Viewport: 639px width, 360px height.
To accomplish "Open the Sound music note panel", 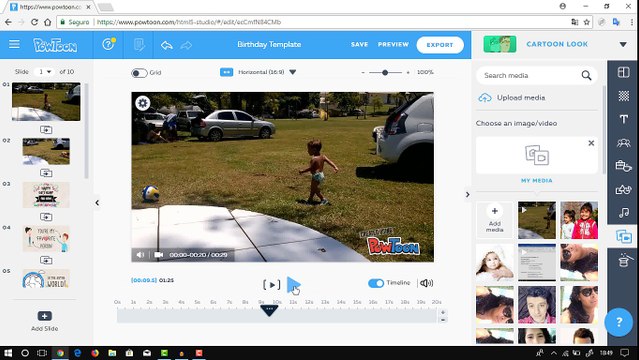I will 623,212.
